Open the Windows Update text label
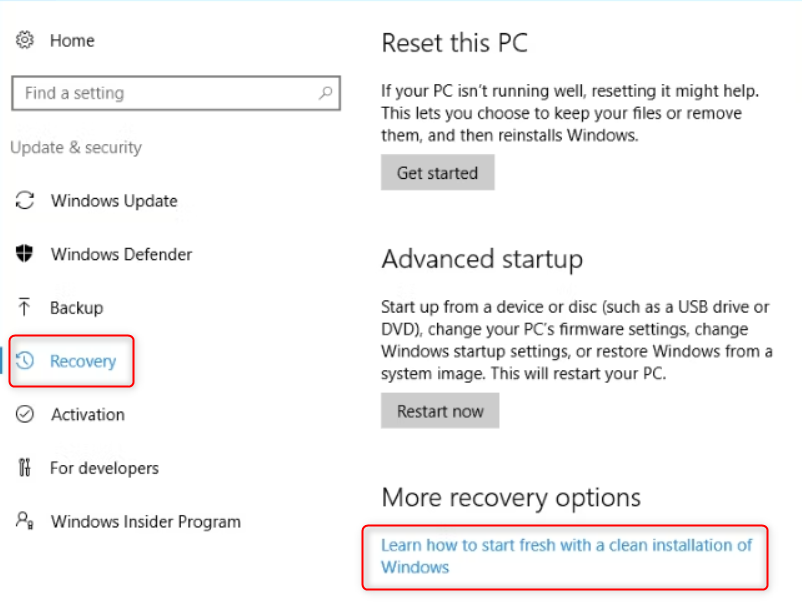 (x=114, y=201)
